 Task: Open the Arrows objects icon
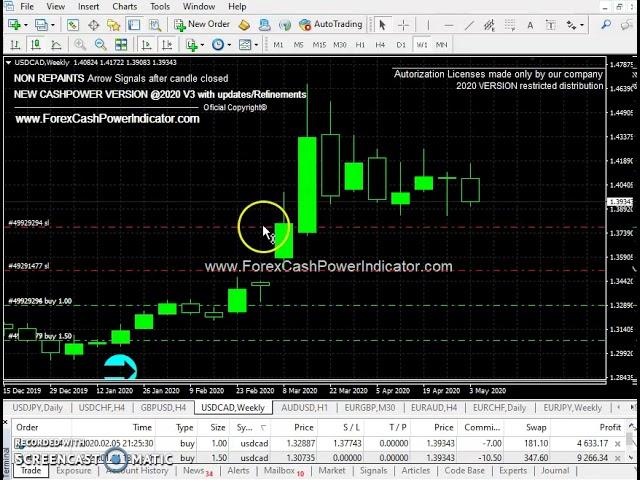(571, 25)
